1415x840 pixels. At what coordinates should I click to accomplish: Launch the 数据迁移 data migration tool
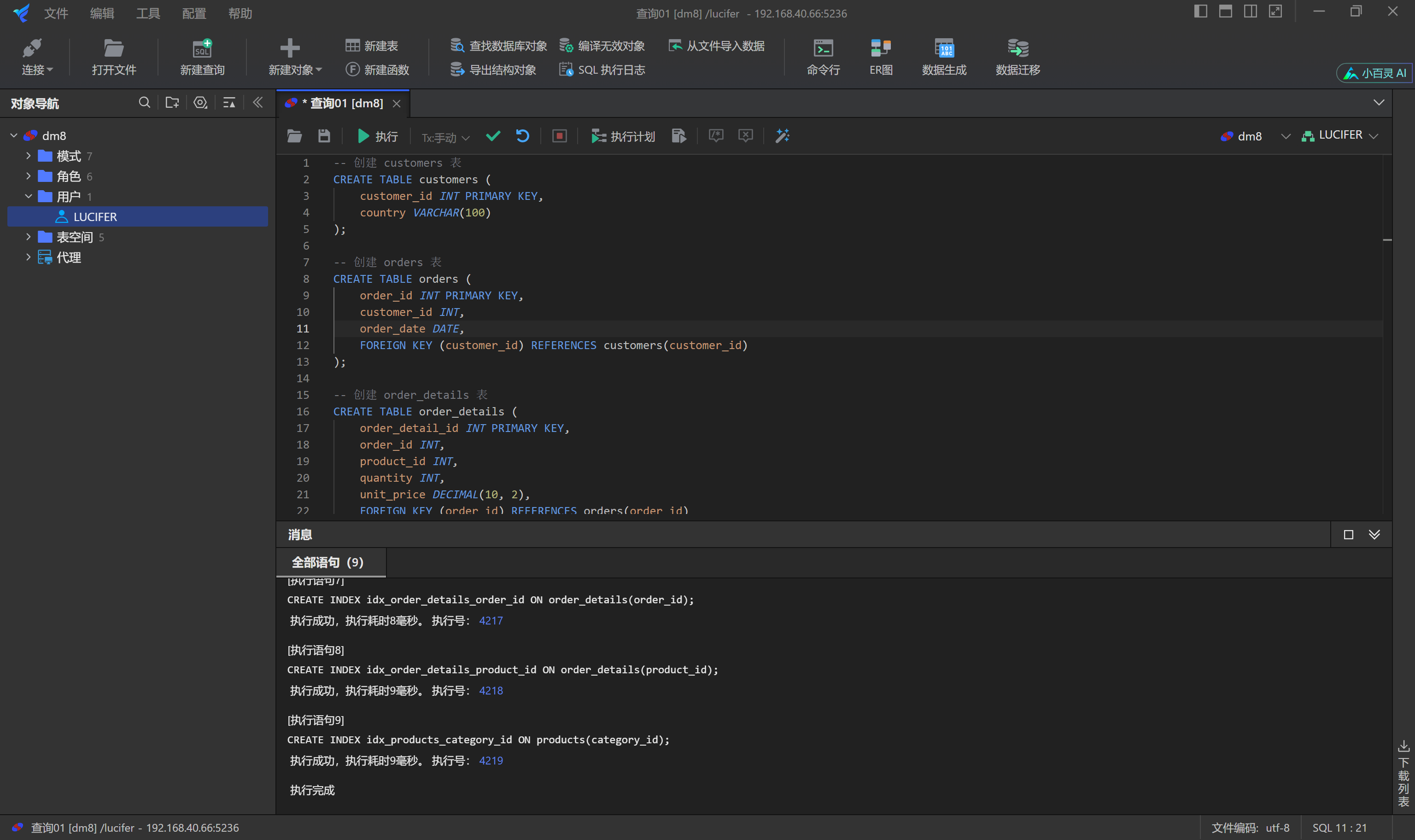pos(1017,57)
